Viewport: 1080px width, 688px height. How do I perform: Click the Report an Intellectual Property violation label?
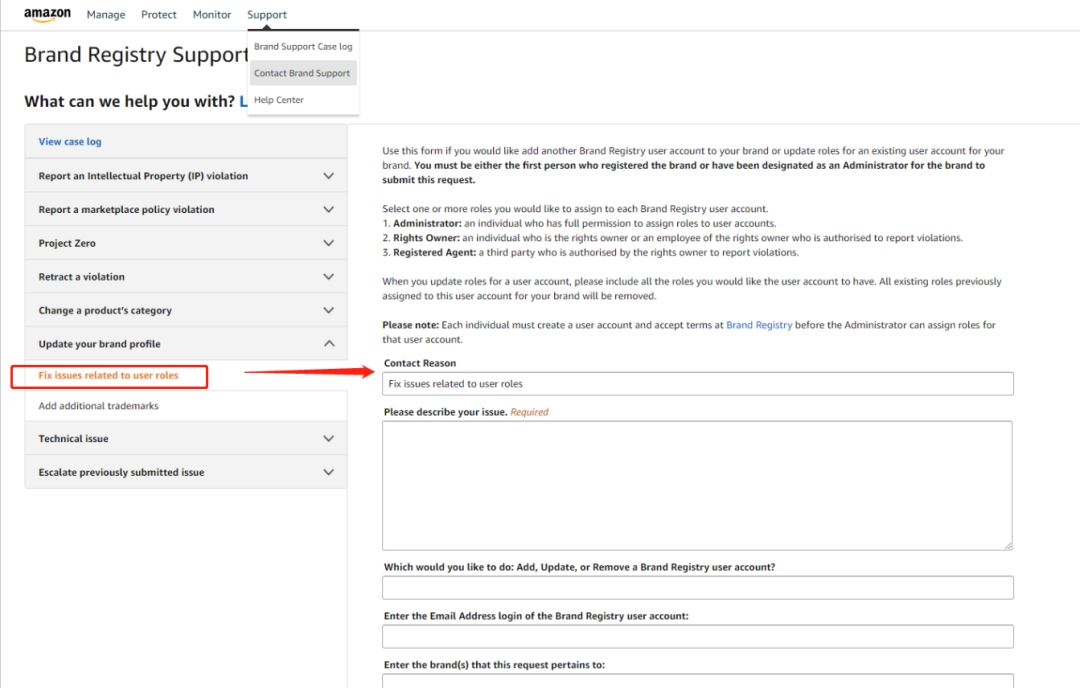point(143,176)
